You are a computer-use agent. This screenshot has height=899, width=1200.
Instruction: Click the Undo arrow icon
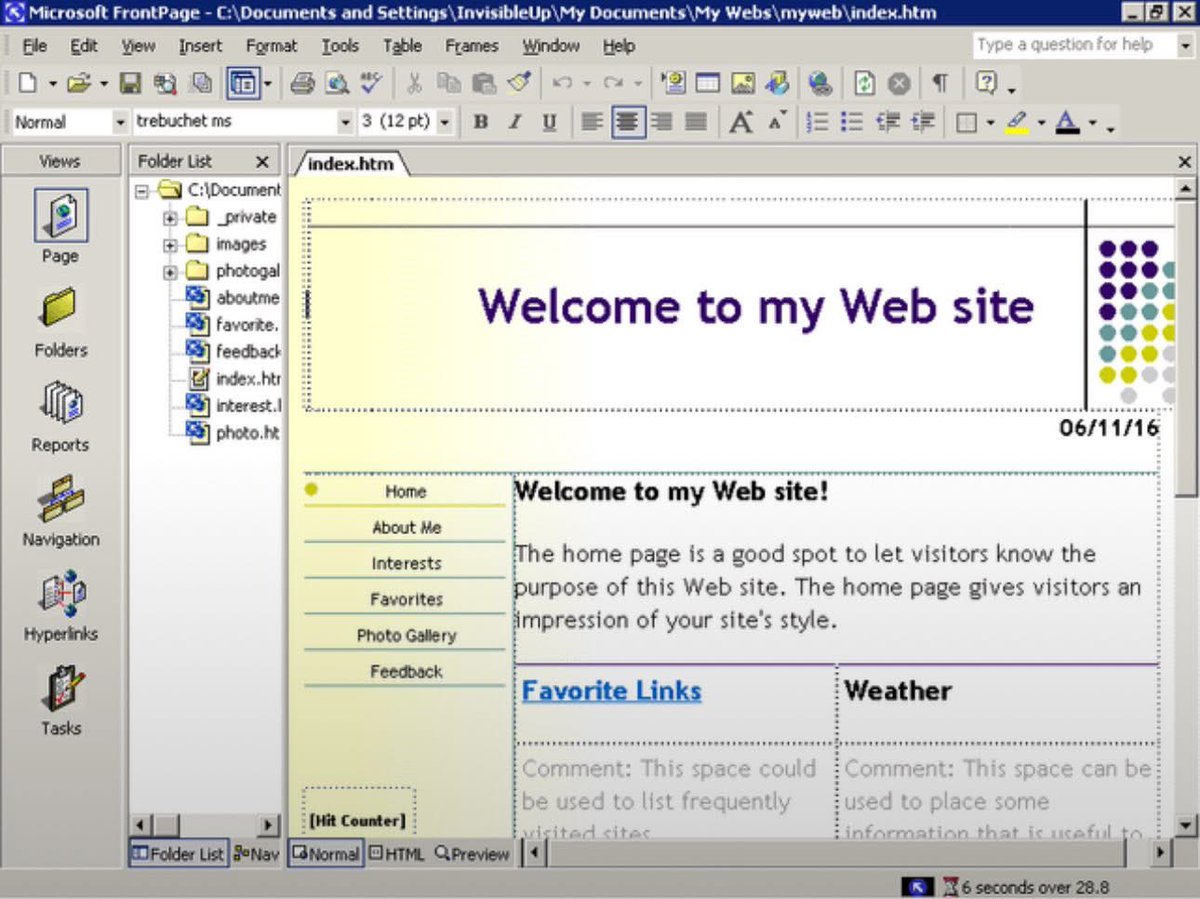click(562, 84)
